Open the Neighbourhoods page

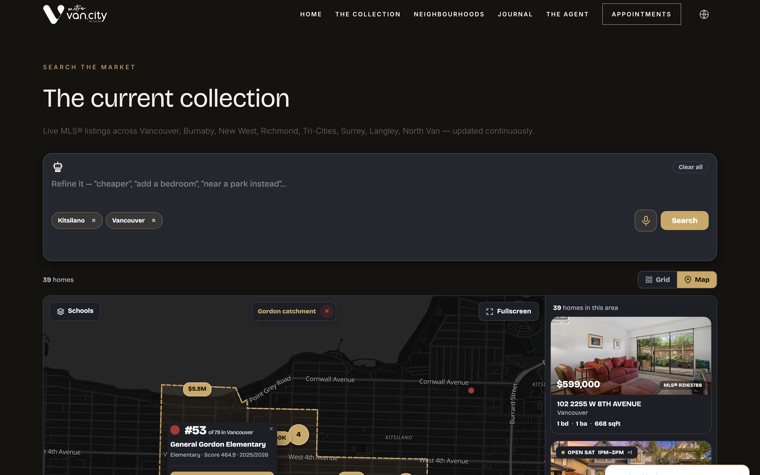pos(449,15)
